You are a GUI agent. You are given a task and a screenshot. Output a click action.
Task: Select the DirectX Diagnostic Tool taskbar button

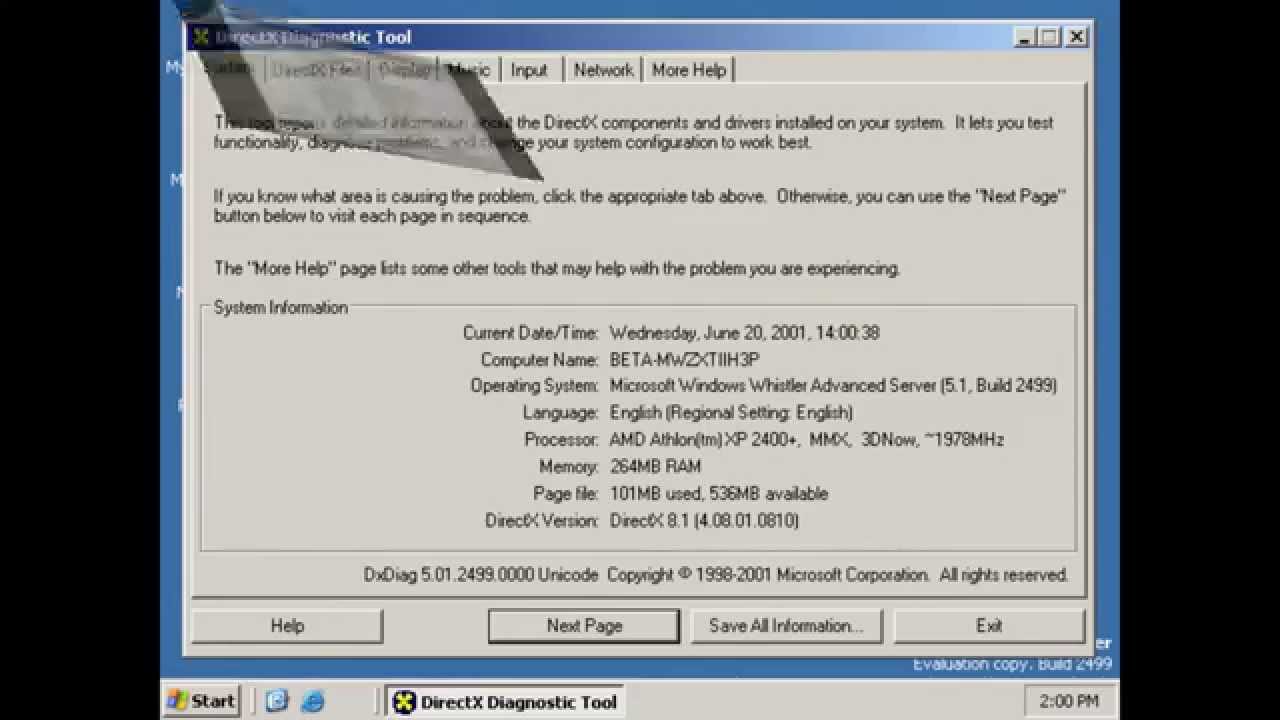(506, 701)
